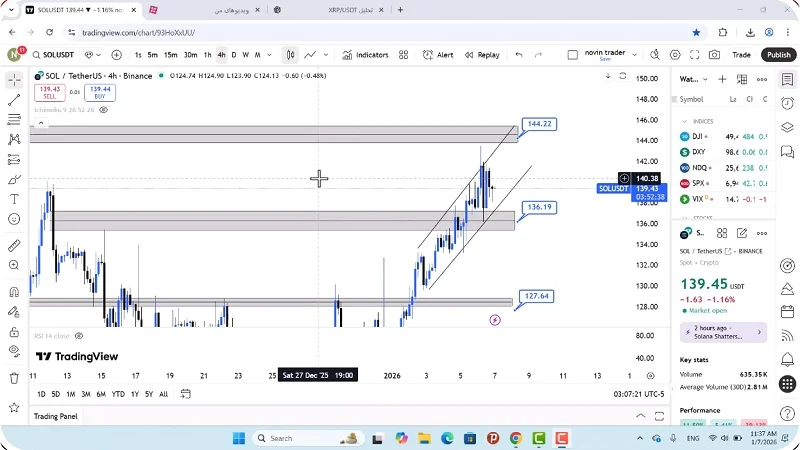Toggle Magnet mode on
This screenshot has width=800, height=450.
14,293
